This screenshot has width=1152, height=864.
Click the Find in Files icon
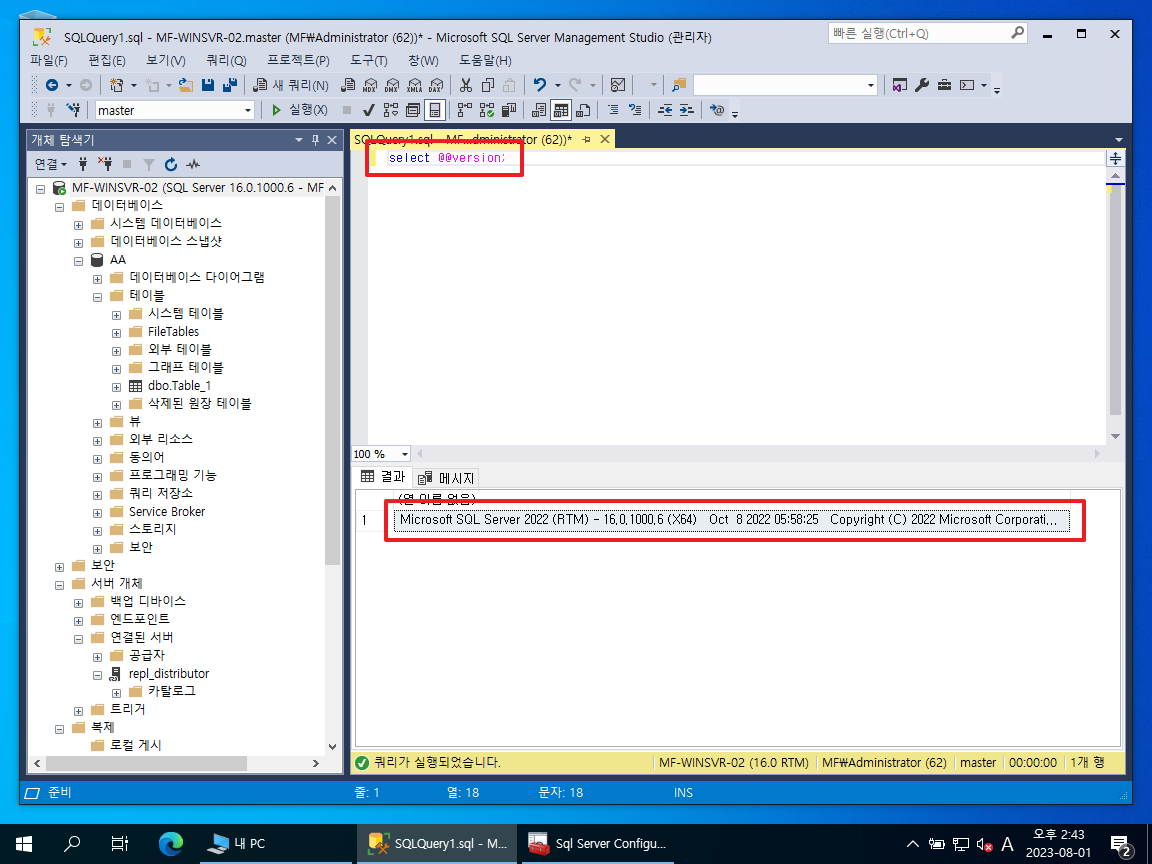(x=679, y=85)
